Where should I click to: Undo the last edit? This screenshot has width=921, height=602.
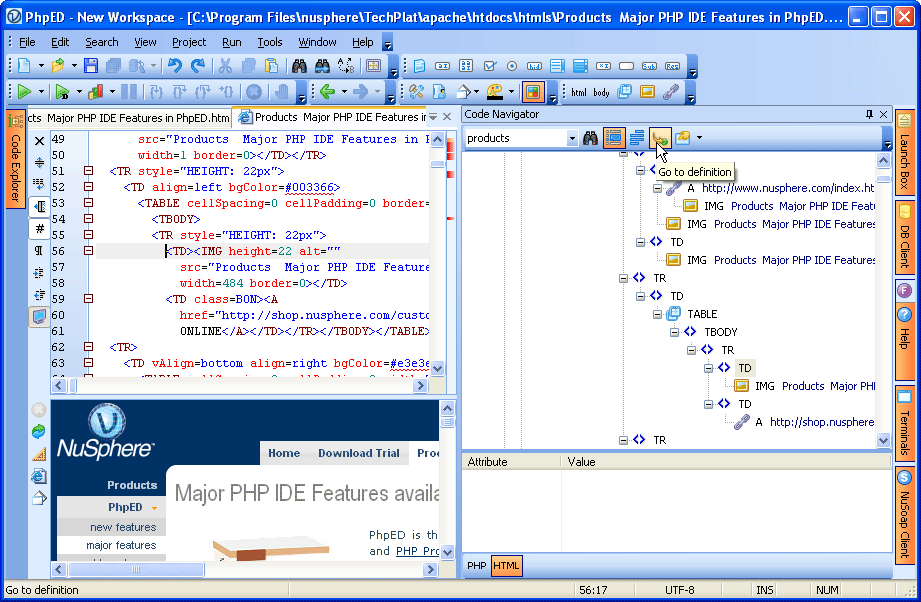pos(174,65)
